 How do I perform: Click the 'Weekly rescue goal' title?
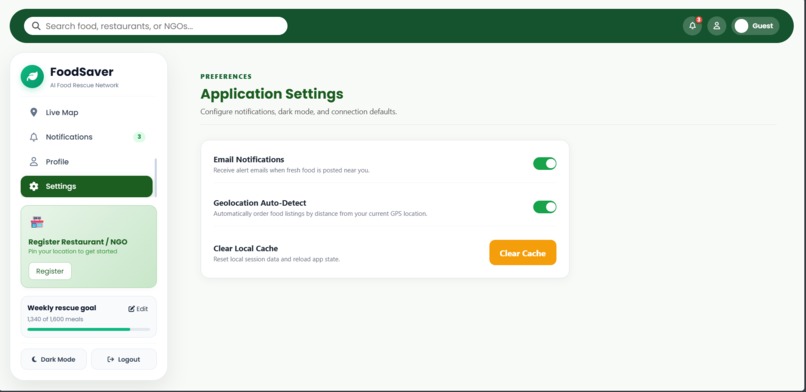(62, 308)
